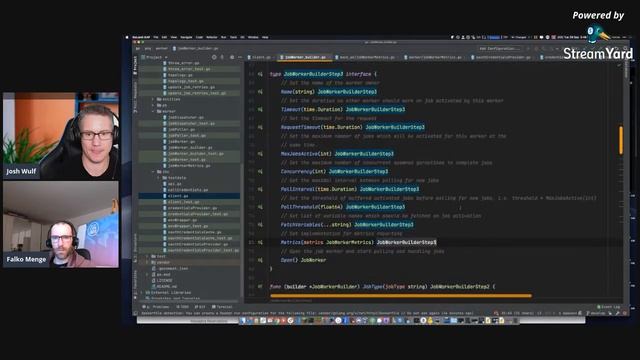The width and height of the screenshot is (640, 360).
Task: Click gutter icon beside MaxJobsActive(int) method
Action: point(260,154)
